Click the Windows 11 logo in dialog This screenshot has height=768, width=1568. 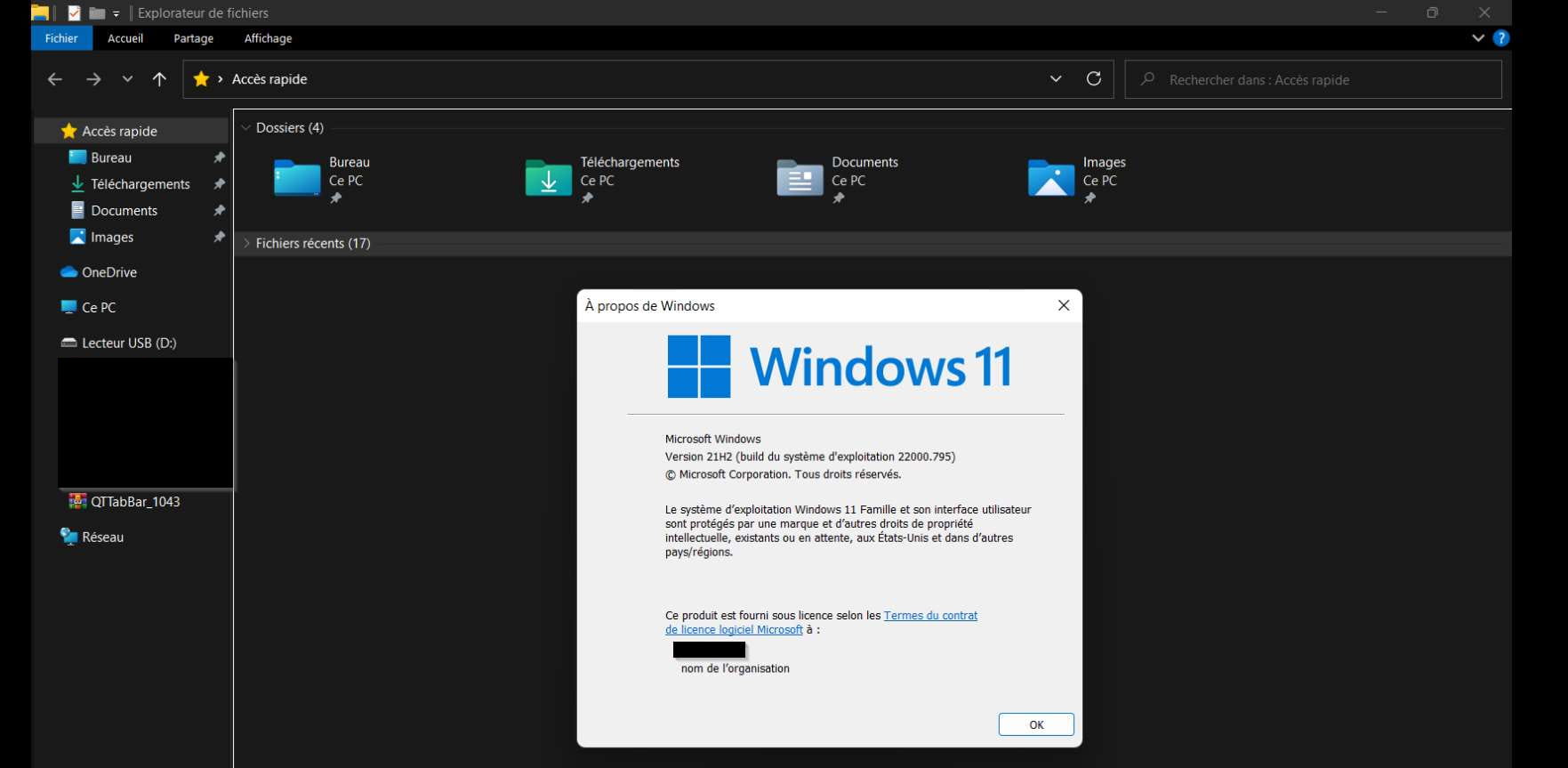coord(840,366)
